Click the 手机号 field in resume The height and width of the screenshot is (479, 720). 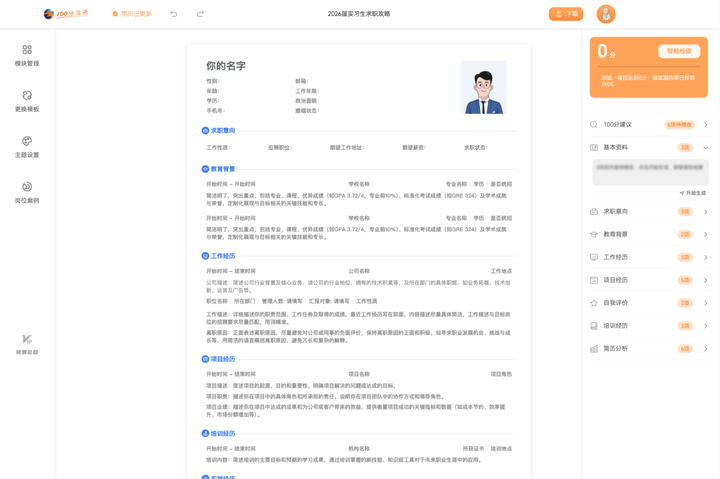pos(215,111)
